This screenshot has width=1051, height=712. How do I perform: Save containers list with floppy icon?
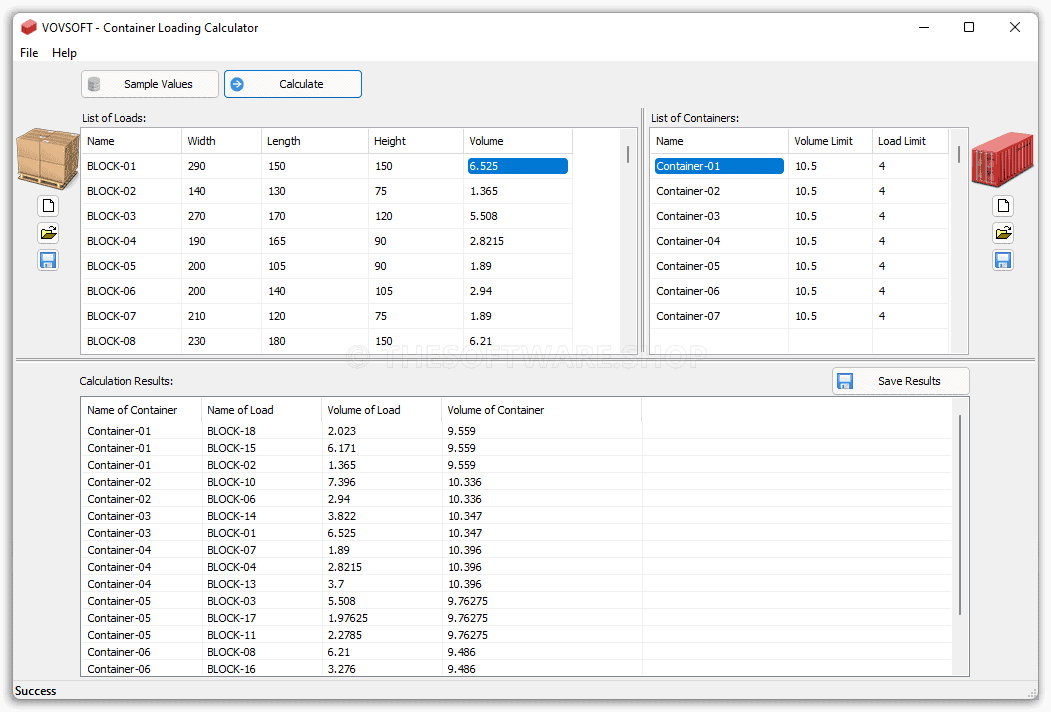pos(1003,260)
